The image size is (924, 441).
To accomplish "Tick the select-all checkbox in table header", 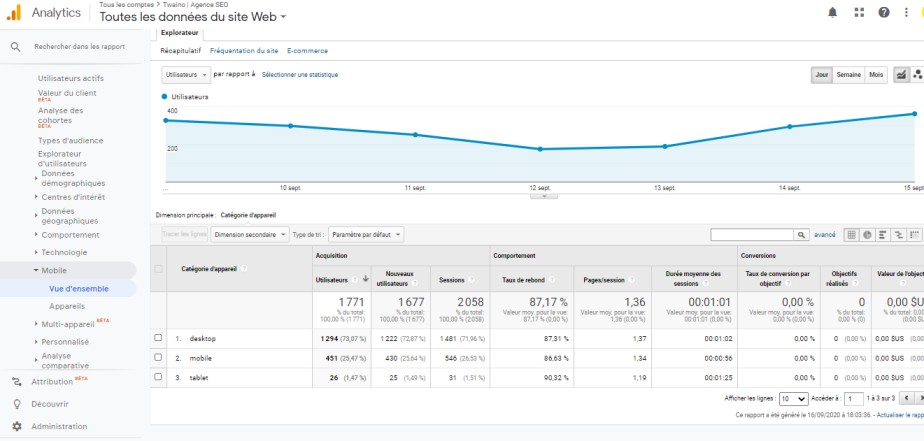I will pos(158,269).
